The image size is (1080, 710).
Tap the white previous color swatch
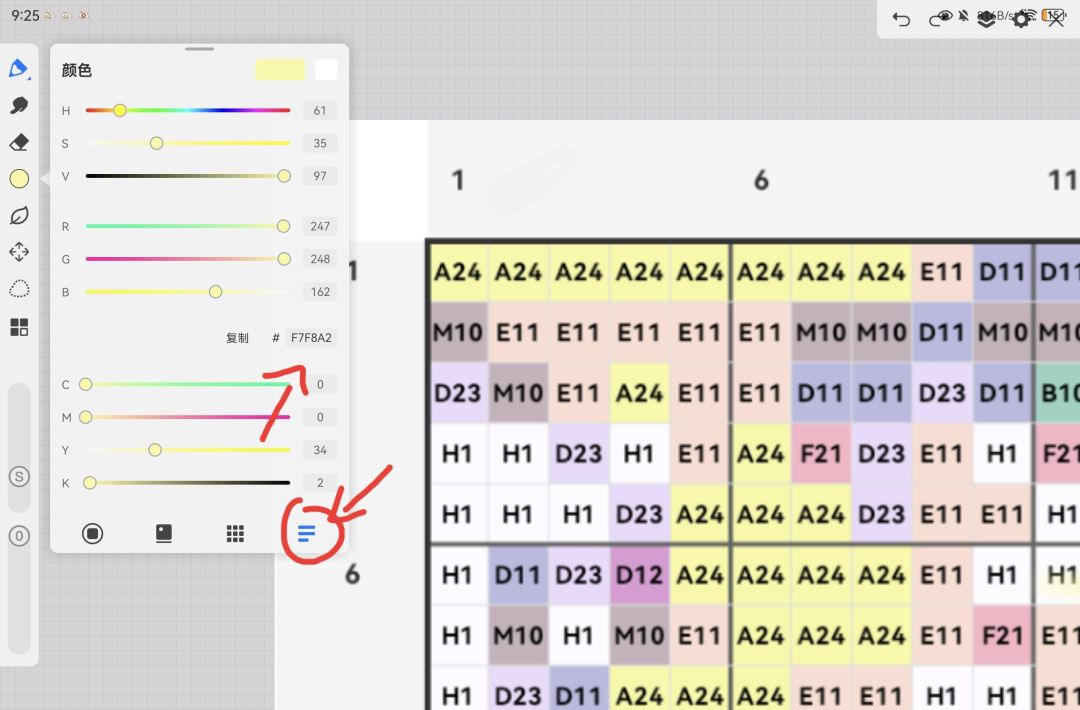tap(326, 70)
